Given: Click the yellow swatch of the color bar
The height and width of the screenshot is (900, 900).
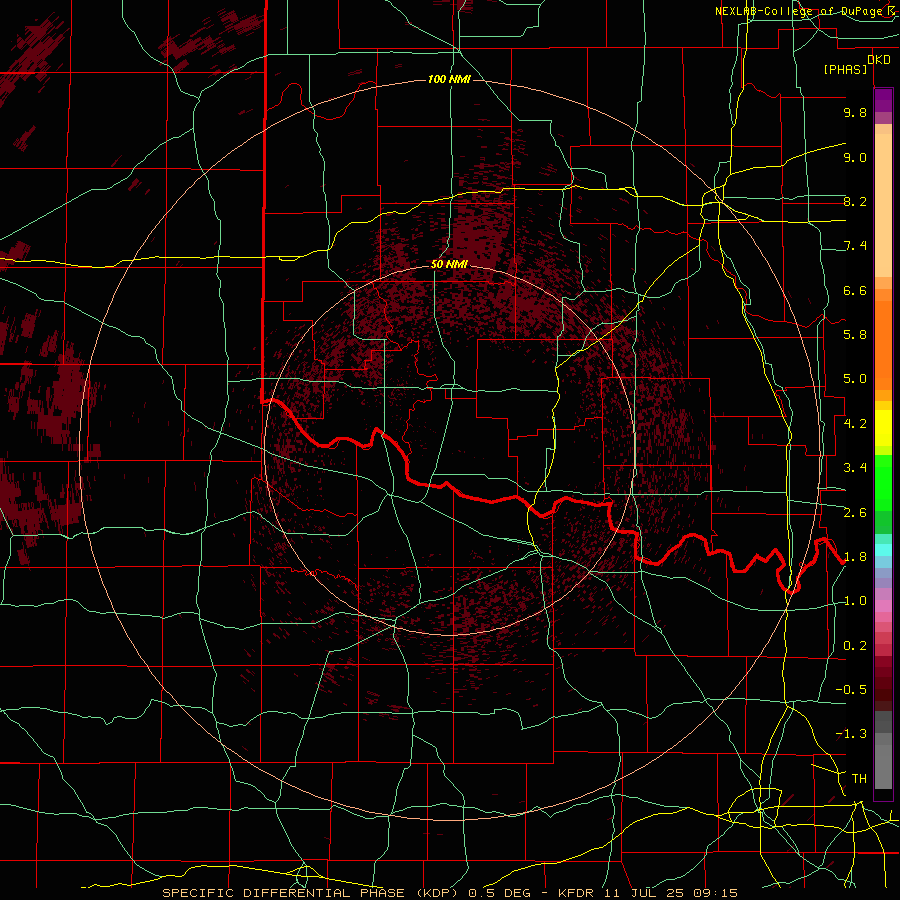Looking at the screenshot, I should click(x=883, y=428).
